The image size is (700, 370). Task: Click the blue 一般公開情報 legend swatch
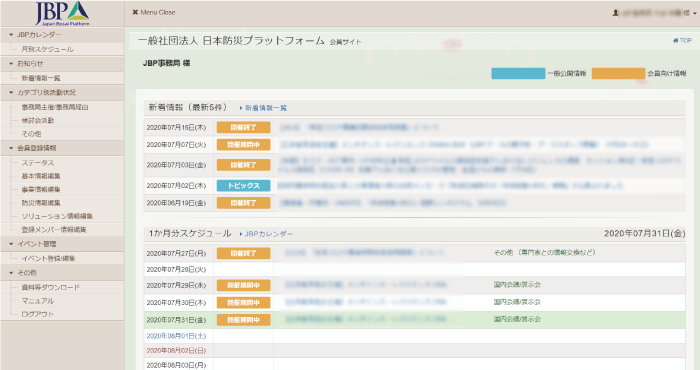click(518, 73)
